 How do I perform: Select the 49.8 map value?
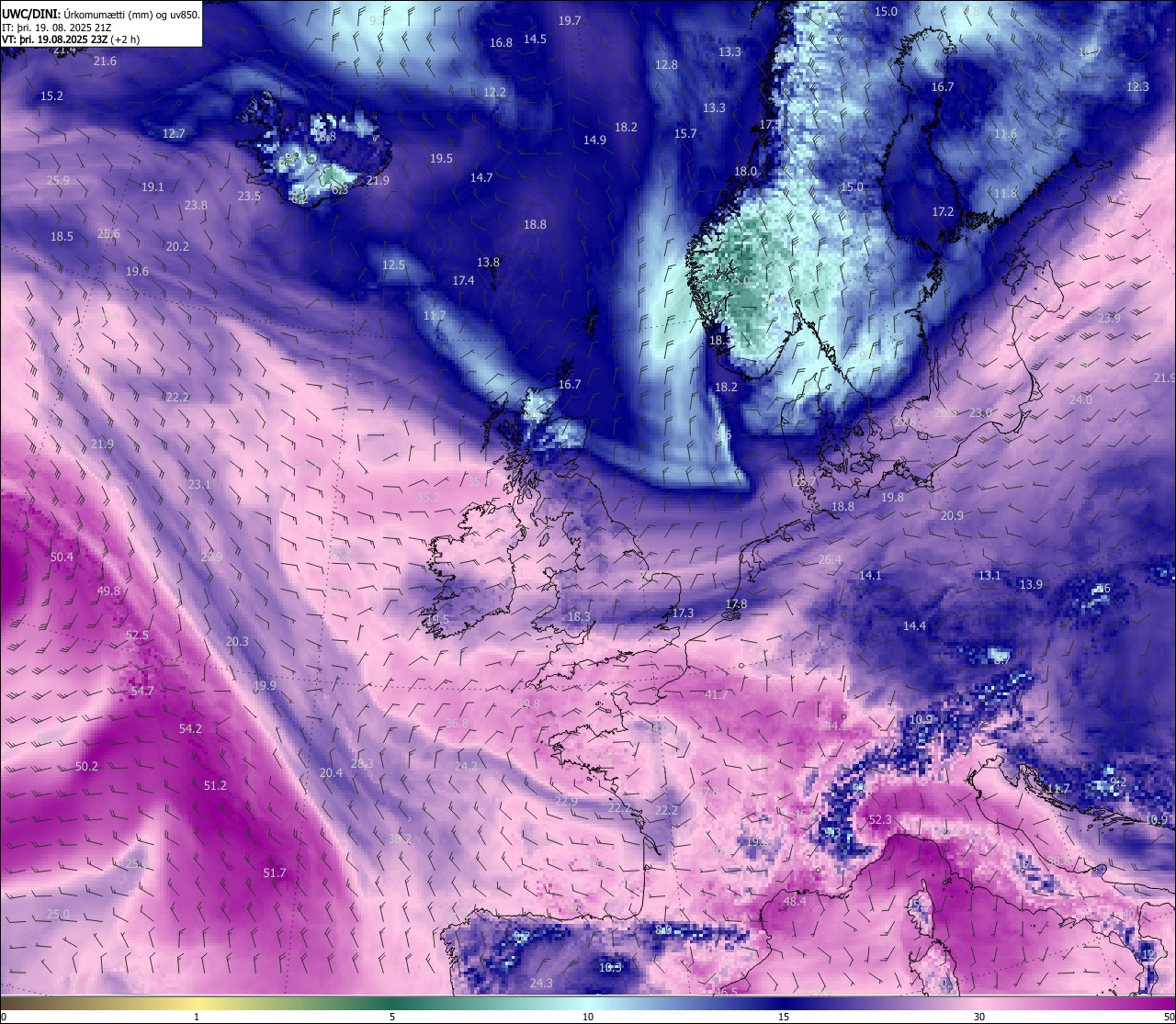tap(108, 591)
